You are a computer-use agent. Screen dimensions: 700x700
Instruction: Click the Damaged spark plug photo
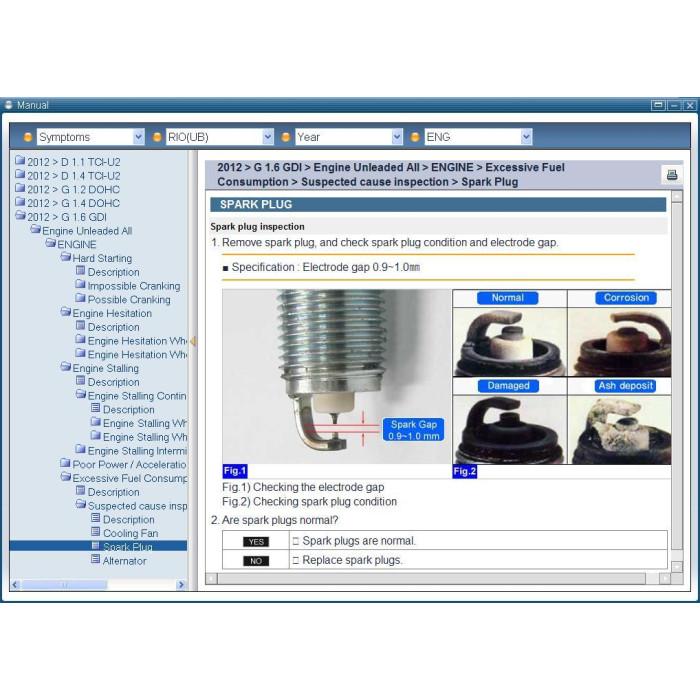click(x=509, y=429)
